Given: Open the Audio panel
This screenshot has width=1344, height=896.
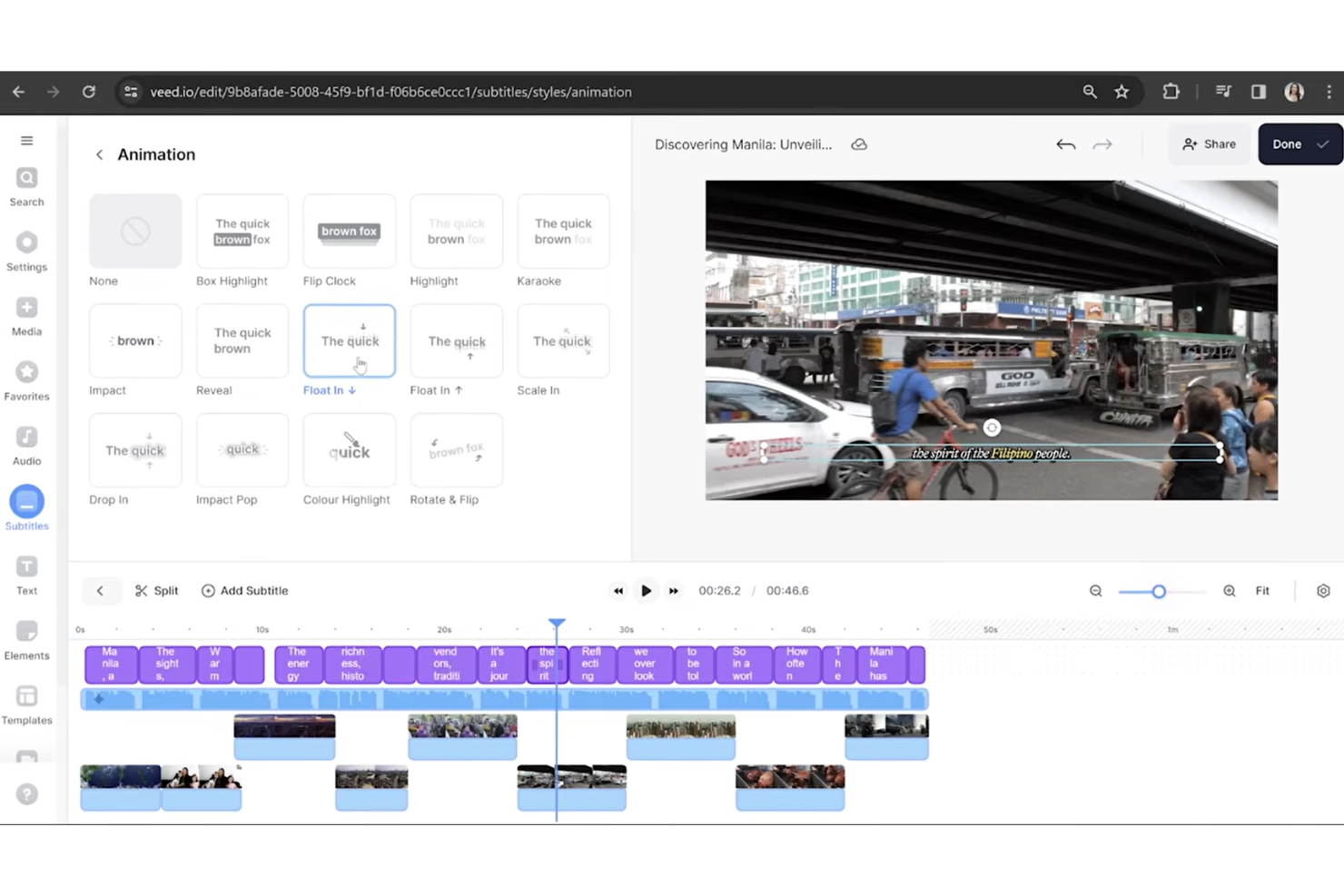Looking at the screenshot, I should pyautogui.click(x=26, y=446).
